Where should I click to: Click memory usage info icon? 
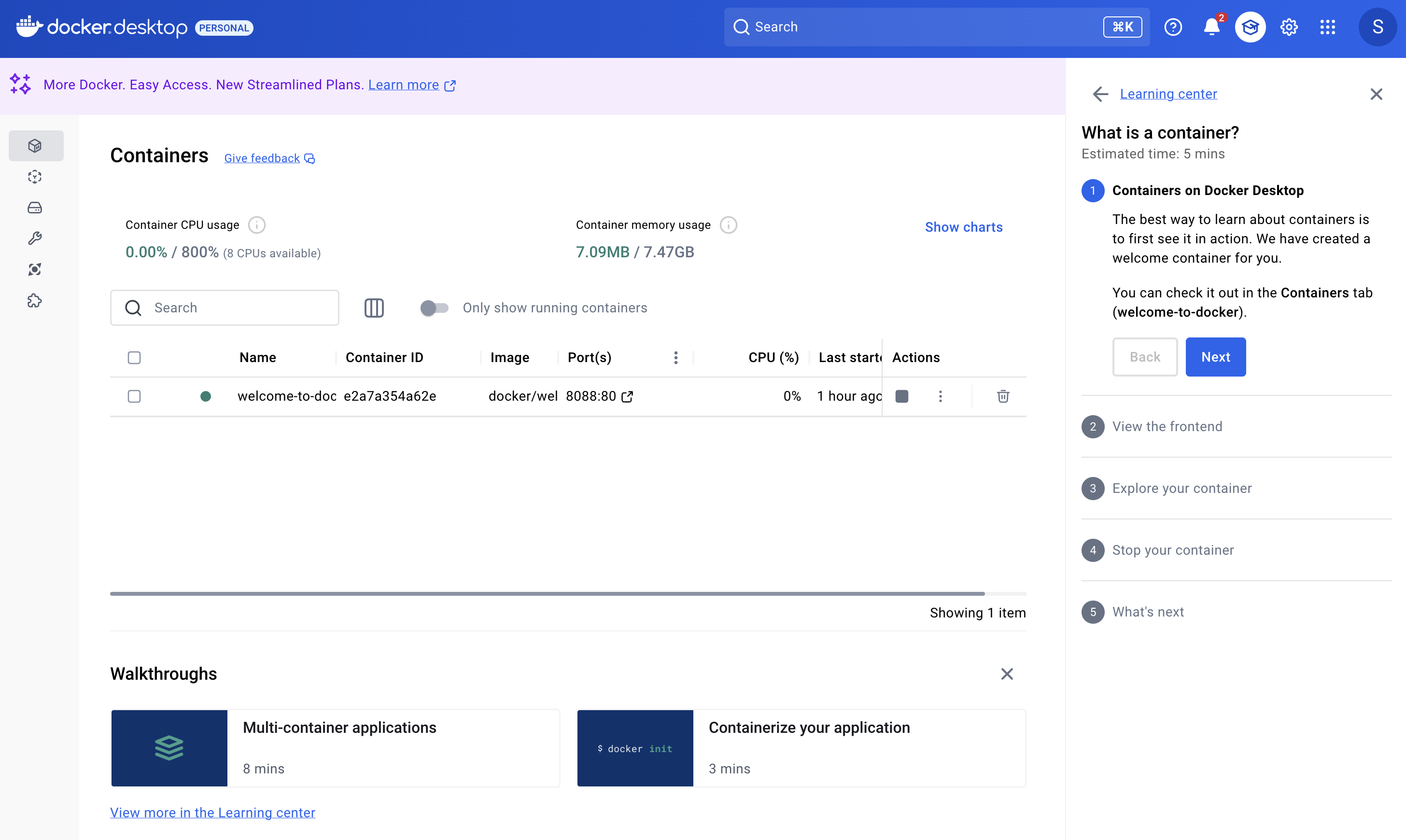729,225
